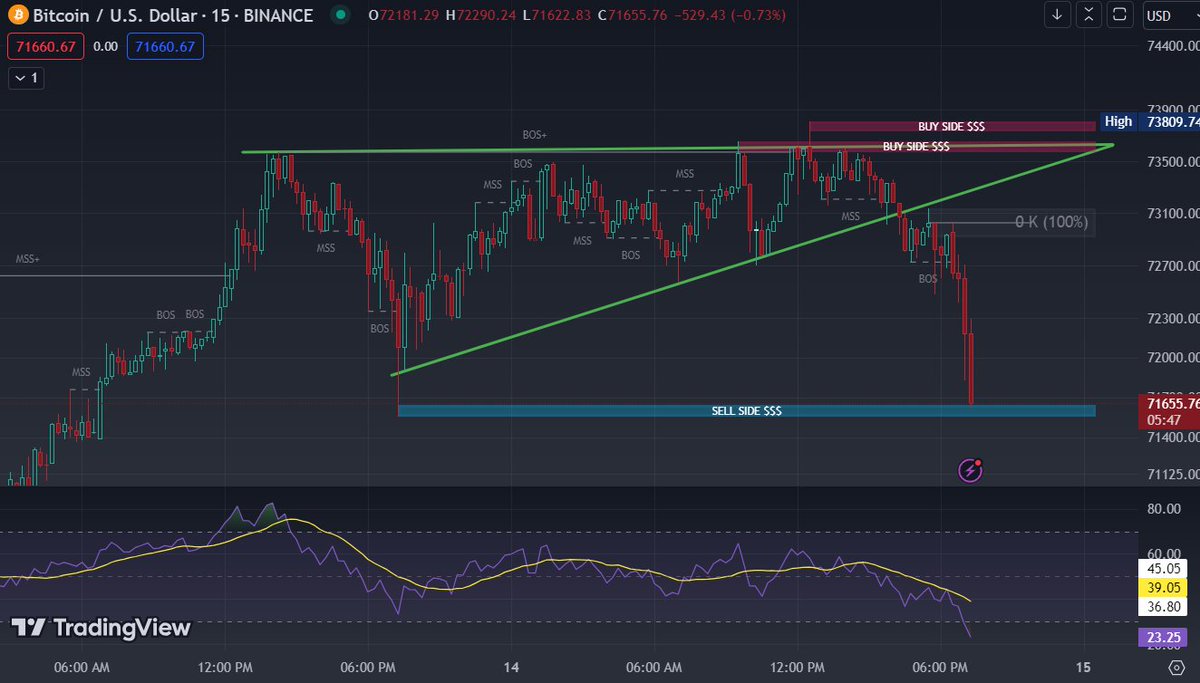Click the SELL SIDE $$$ liquidity zone label
1200x683 pixels.
coord(746,410)
